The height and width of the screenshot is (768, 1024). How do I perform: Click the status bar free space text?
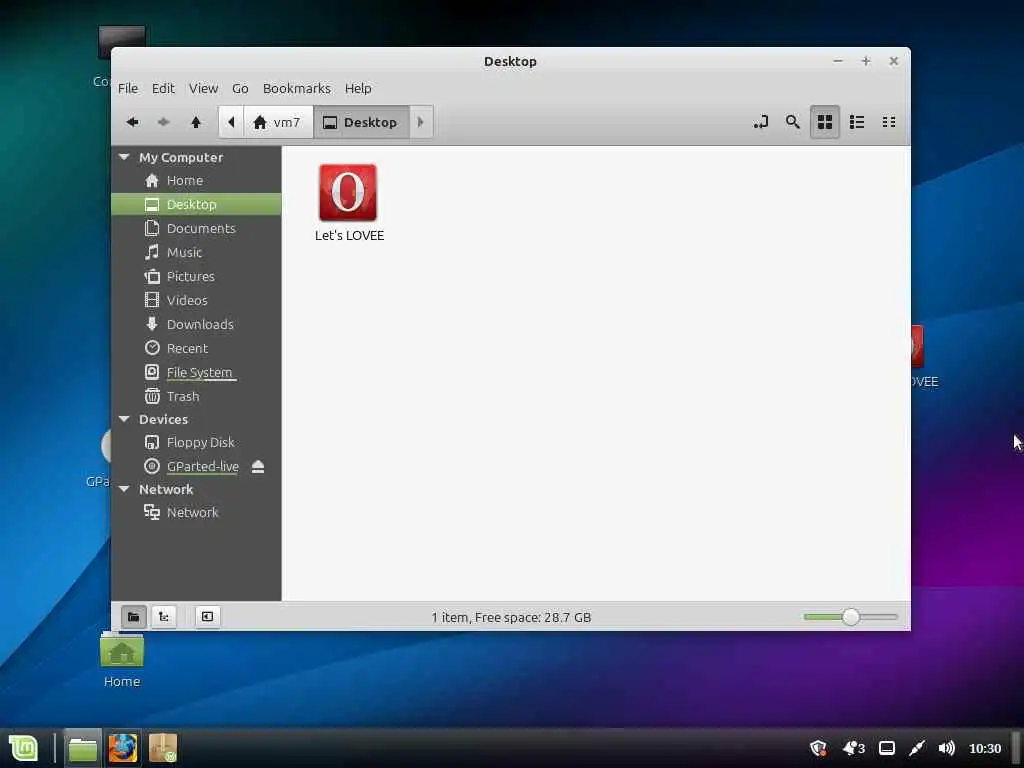(511, 617)
